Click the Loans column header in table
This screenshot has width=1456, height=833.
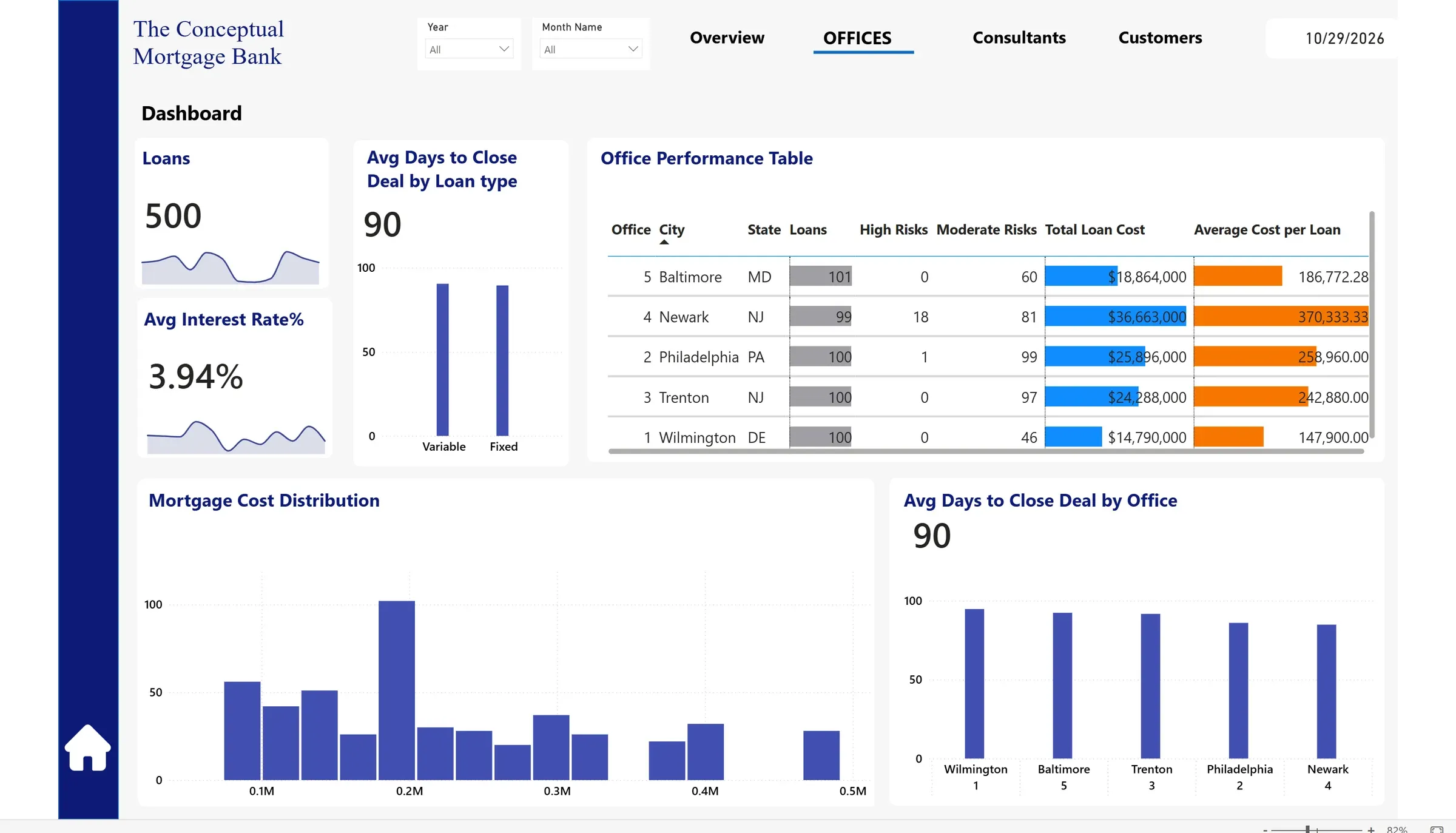[808, 230]
